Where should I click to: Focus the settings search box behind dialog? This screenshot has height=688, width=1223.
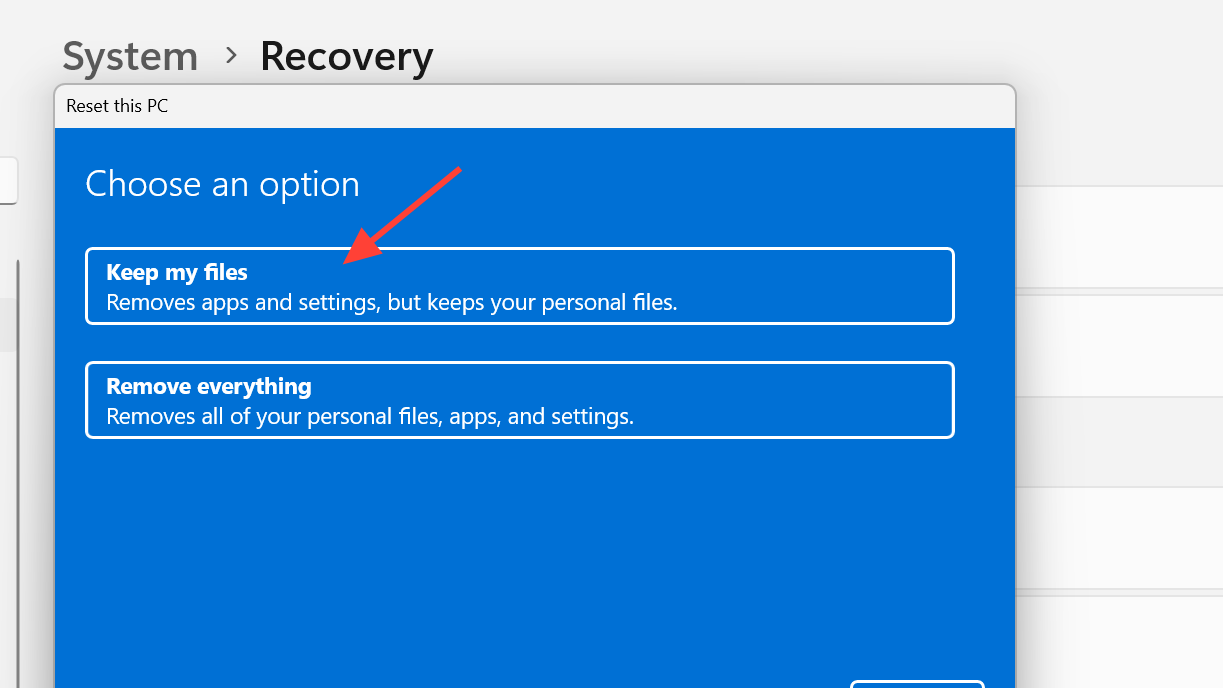[8, 181]
